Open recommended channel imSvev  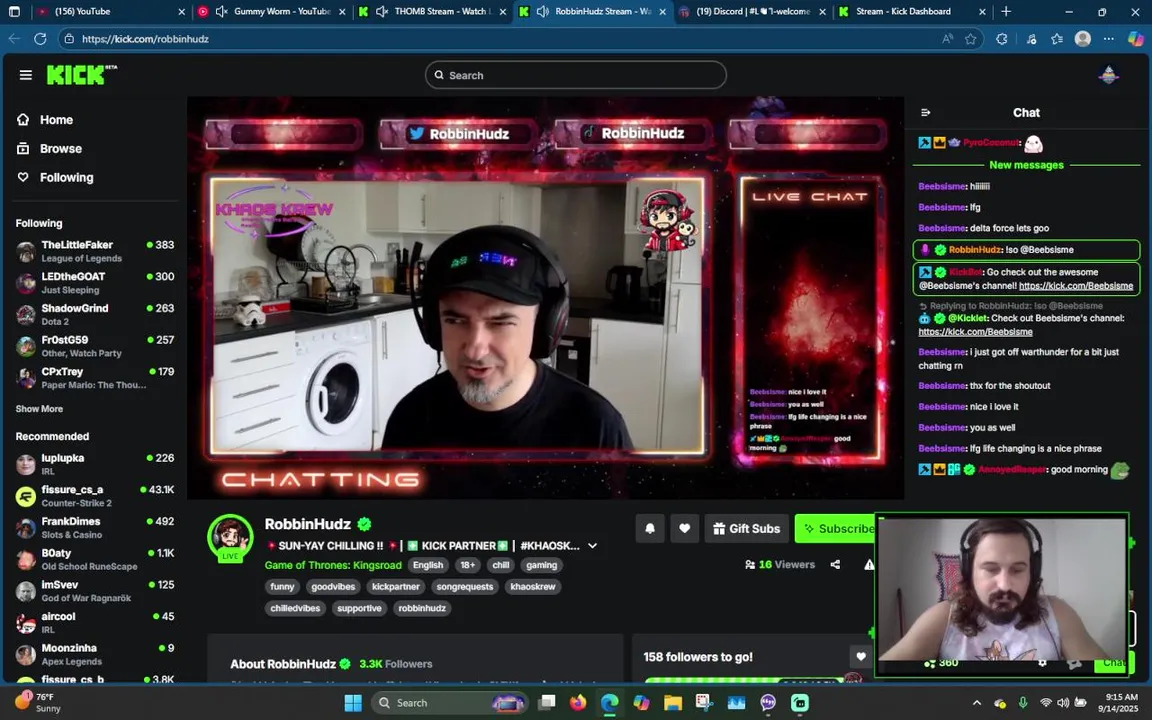pyautogui.click(x=95, y=591)
